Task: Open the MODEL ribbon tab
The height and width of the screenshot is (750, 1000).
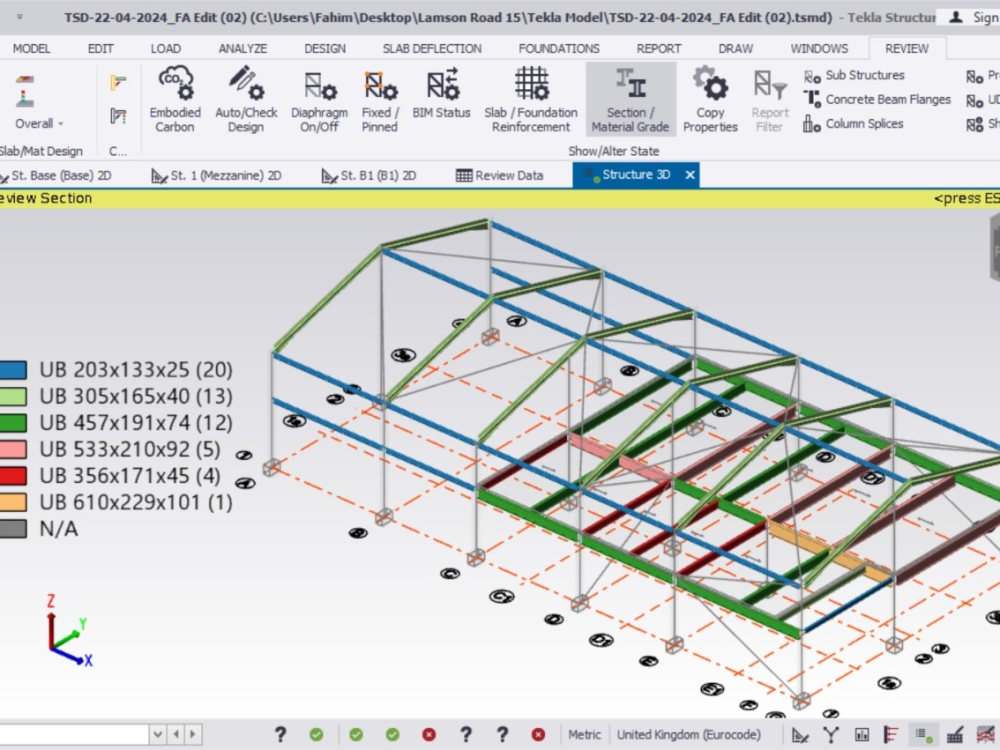Action: pyautogui.click(x=31, y=48)
